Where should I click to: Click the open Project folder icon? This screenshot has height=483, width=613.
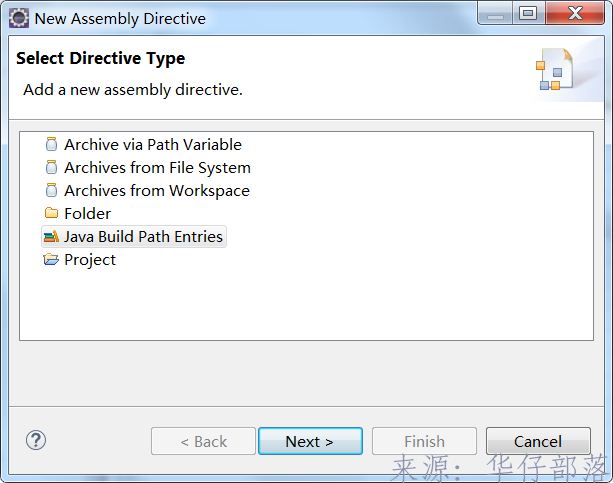(51, 260)
